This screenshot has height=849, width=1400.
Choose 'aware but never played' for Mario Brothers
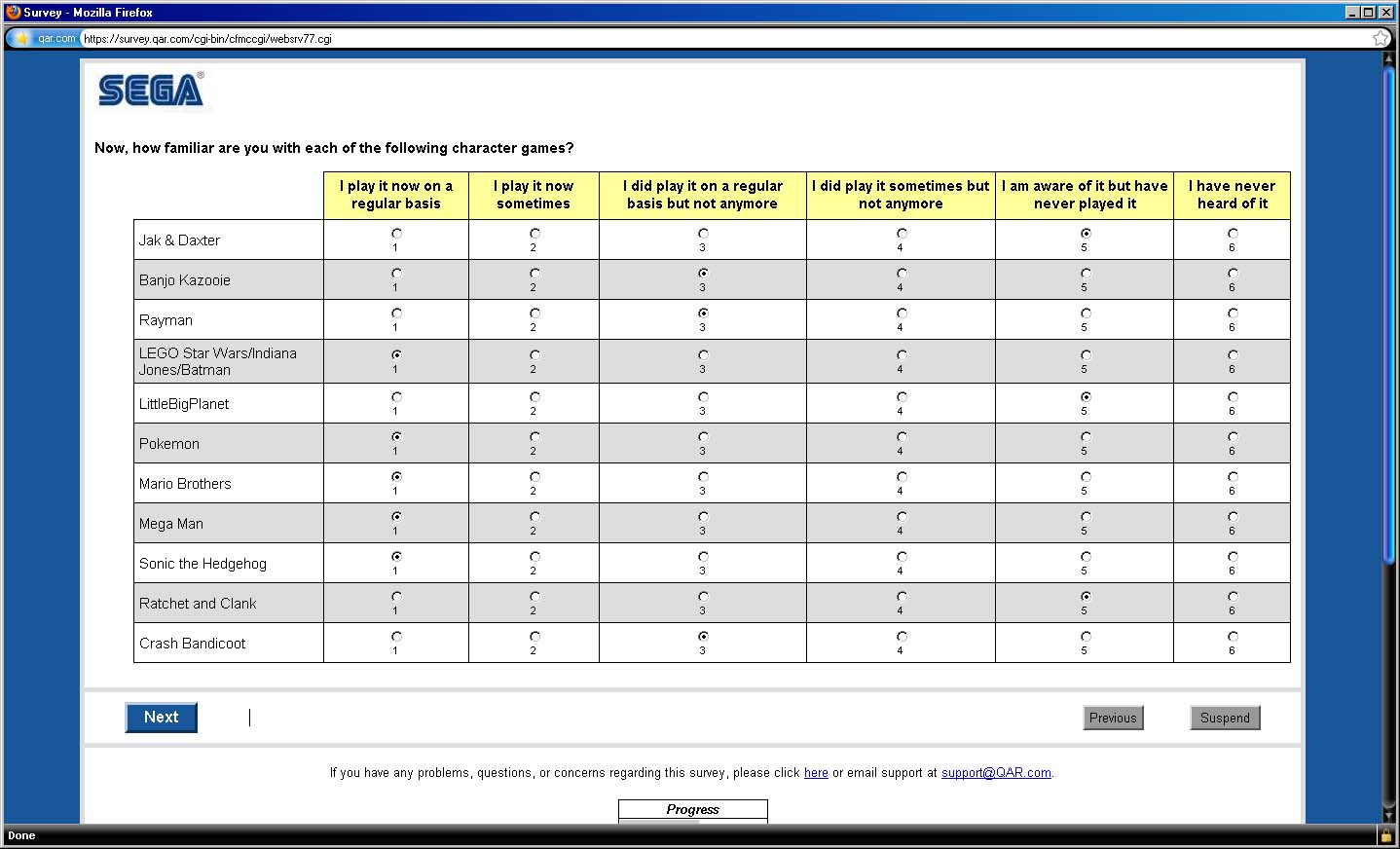pyautogui.click(x=1086, y=477)
